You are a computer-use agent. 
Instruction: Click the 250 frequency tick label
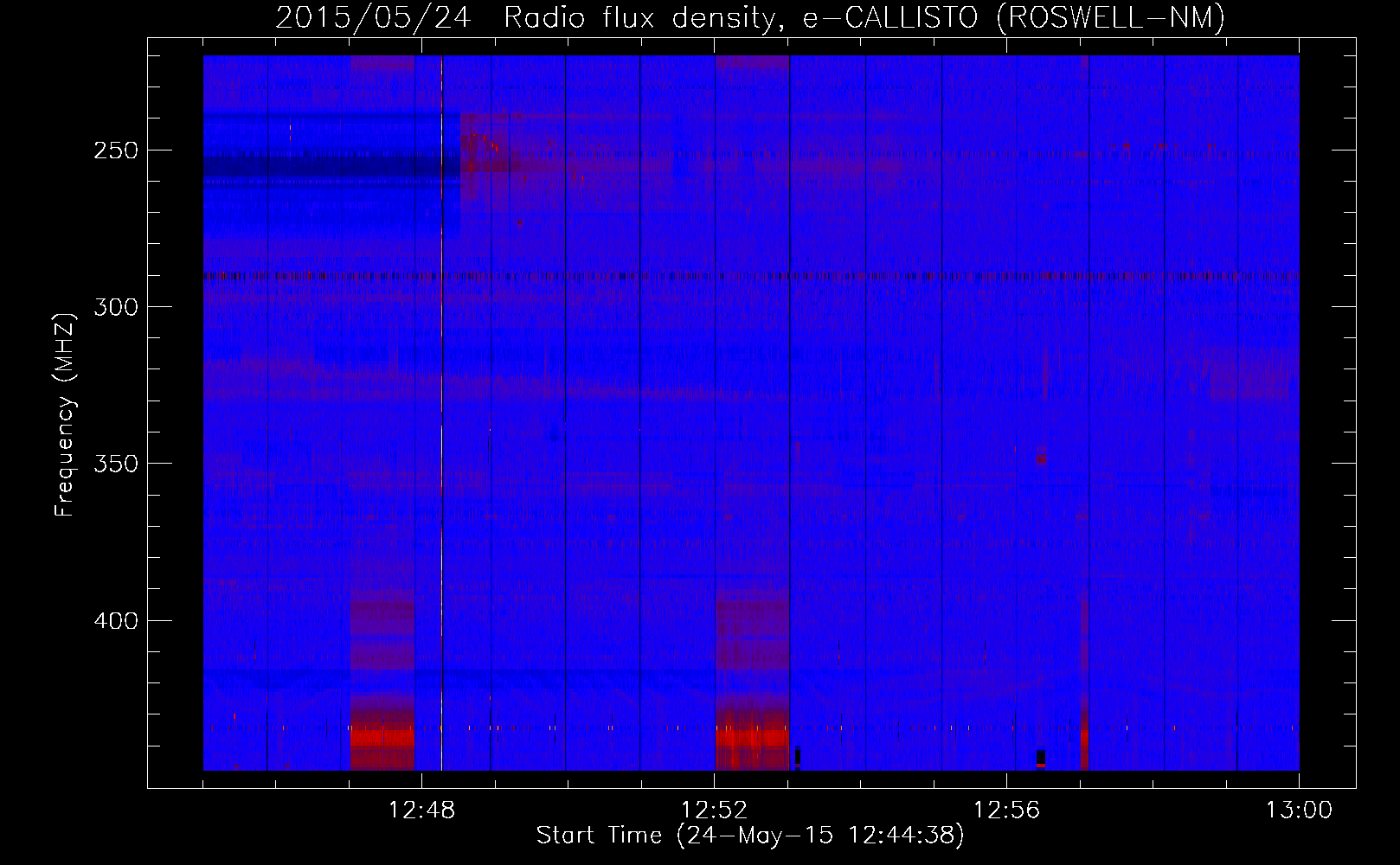(x=115, y=151)
